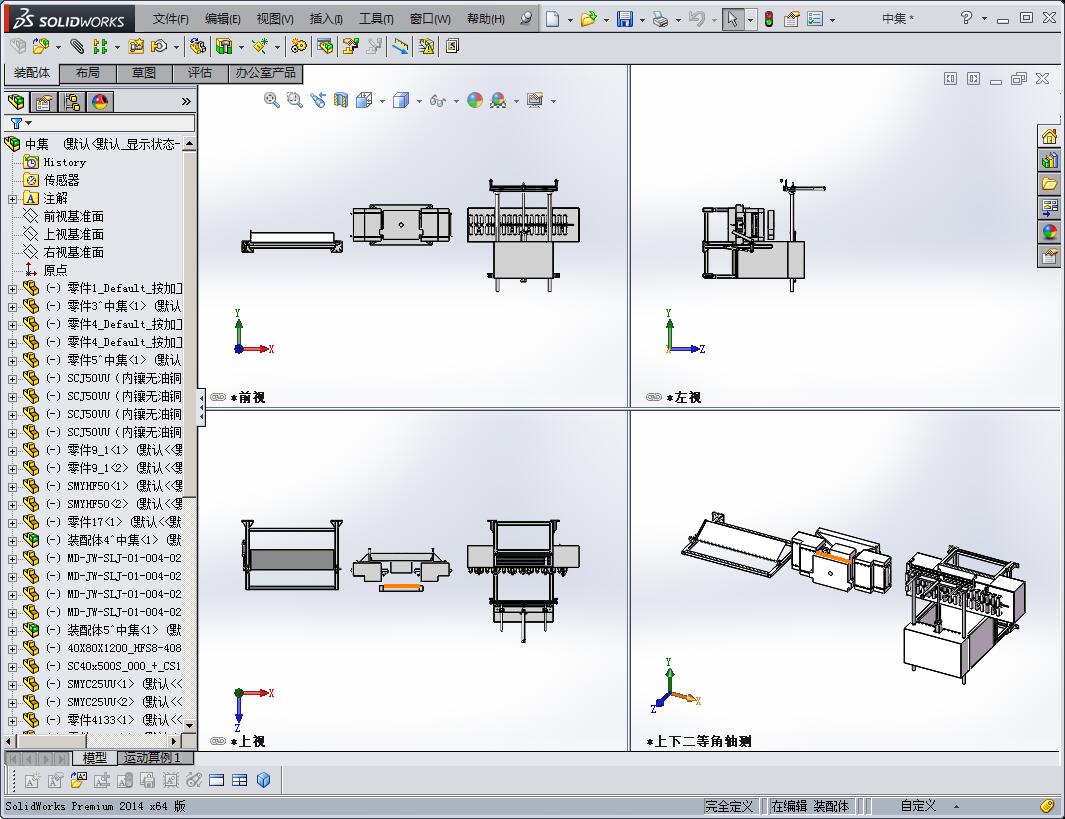Toggle the link views icon beside 左视

(654, 397)
